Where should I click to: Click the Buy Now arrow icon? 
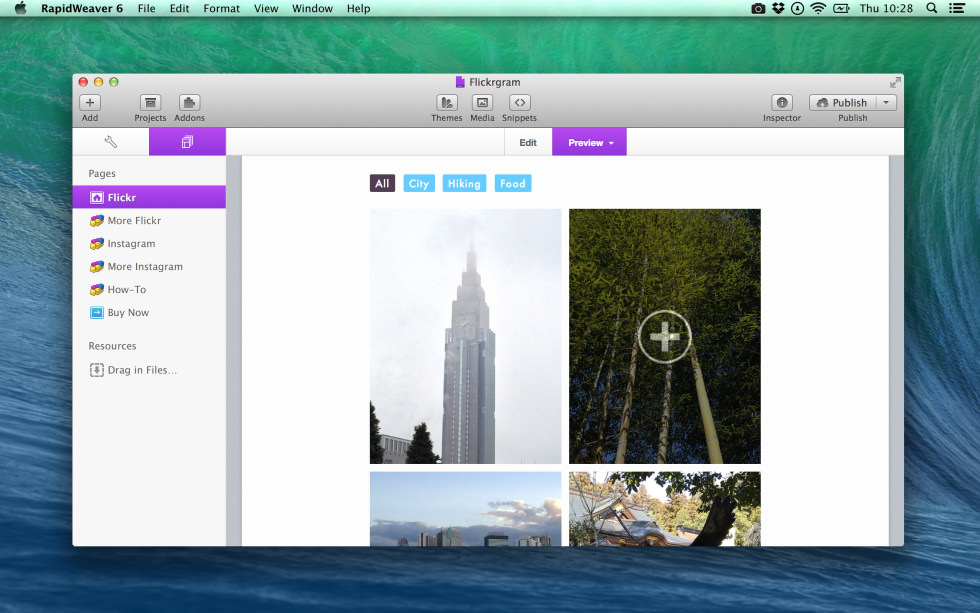(x=97, y=312)
